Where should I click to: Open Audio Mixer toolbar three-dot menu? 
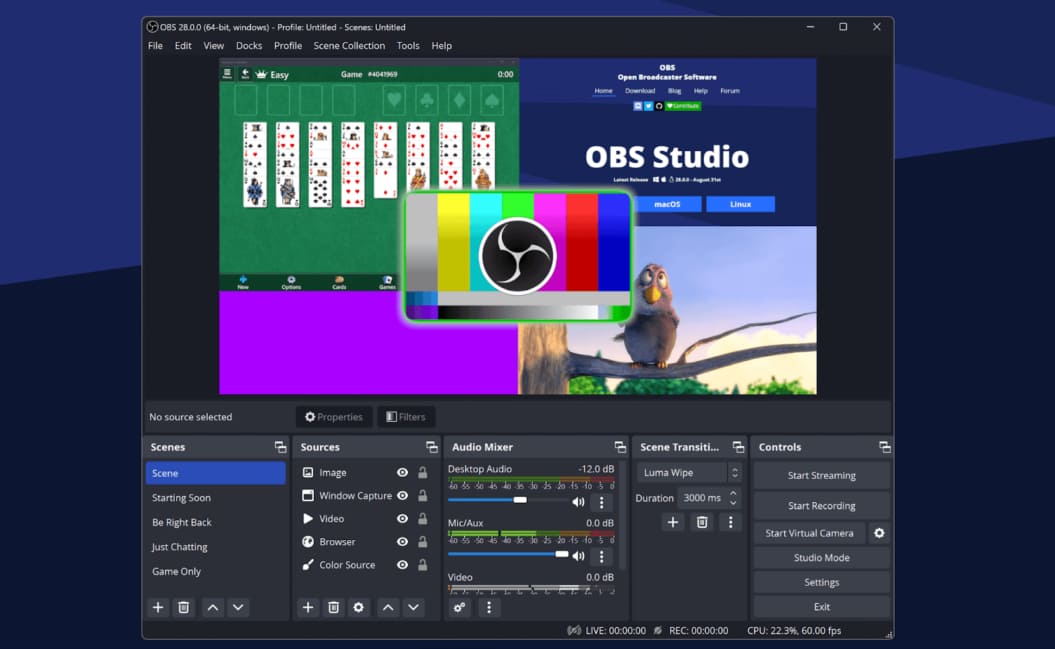(x=489, y=607)
